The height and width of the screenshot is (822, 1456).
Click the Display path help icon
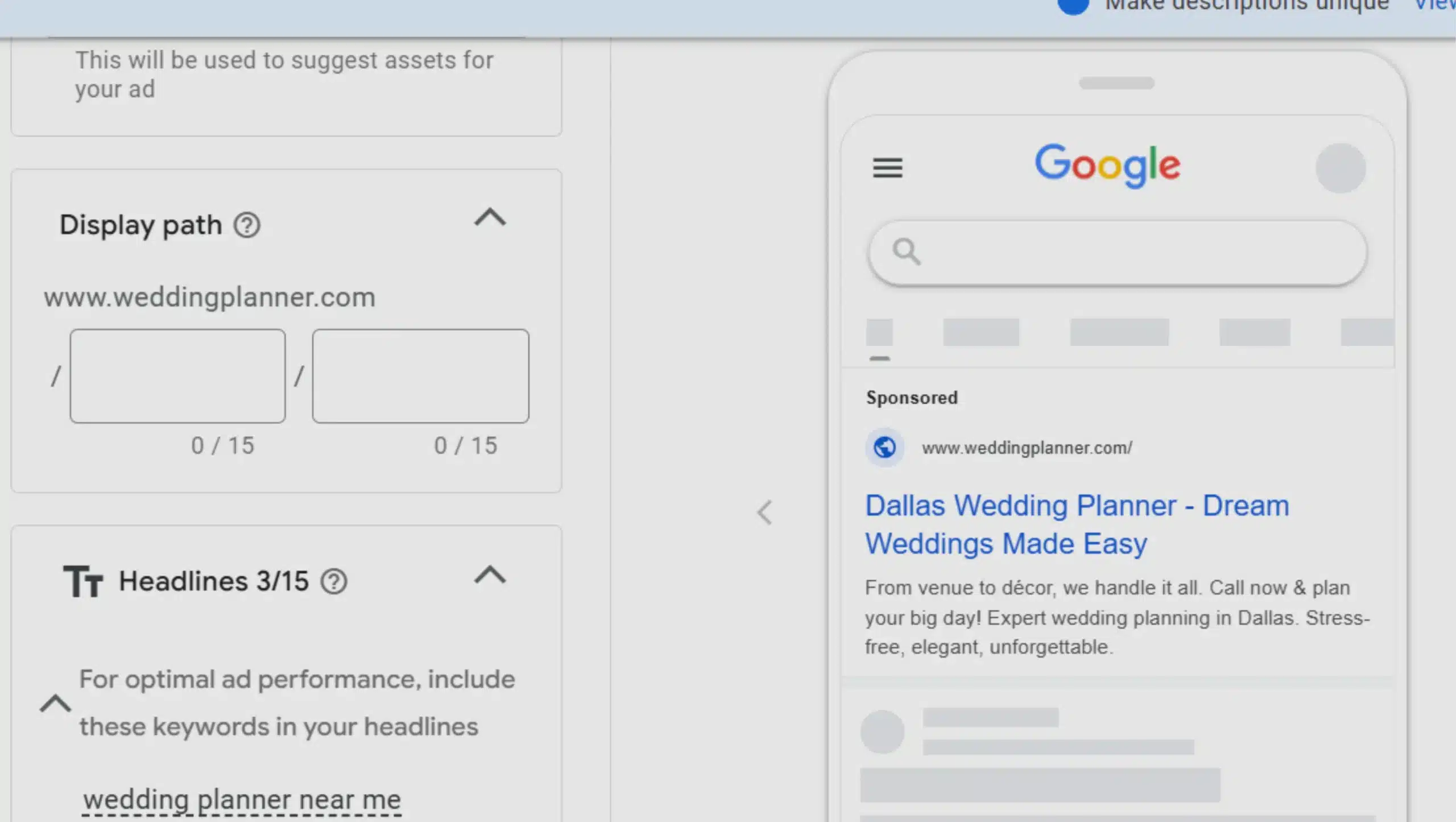247,225
